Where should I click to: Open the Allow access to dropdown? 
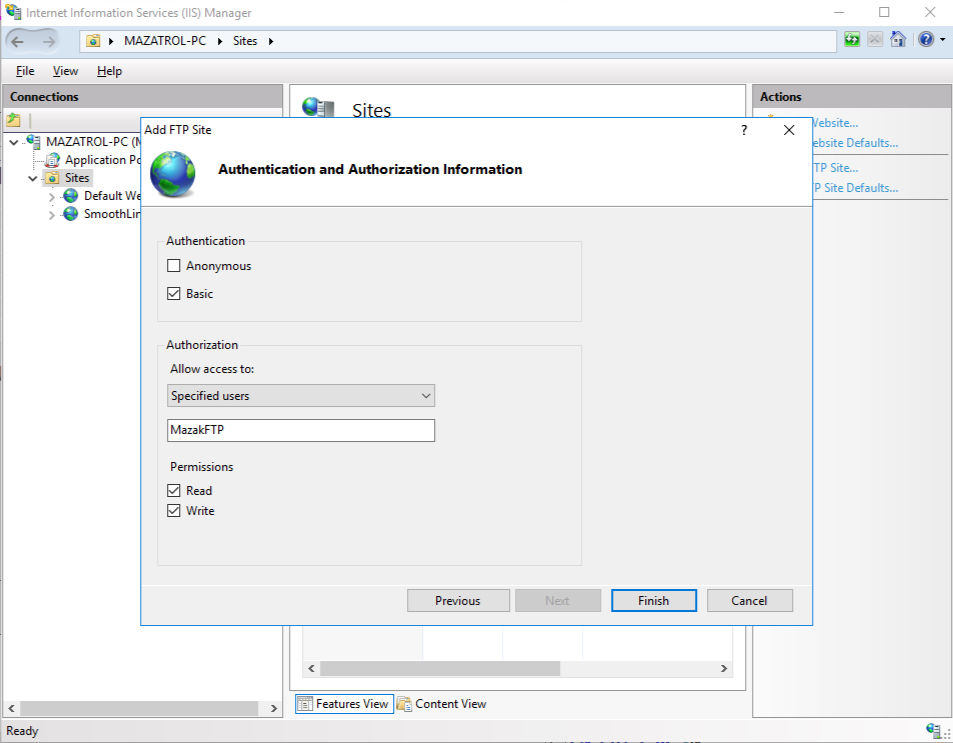301,396
